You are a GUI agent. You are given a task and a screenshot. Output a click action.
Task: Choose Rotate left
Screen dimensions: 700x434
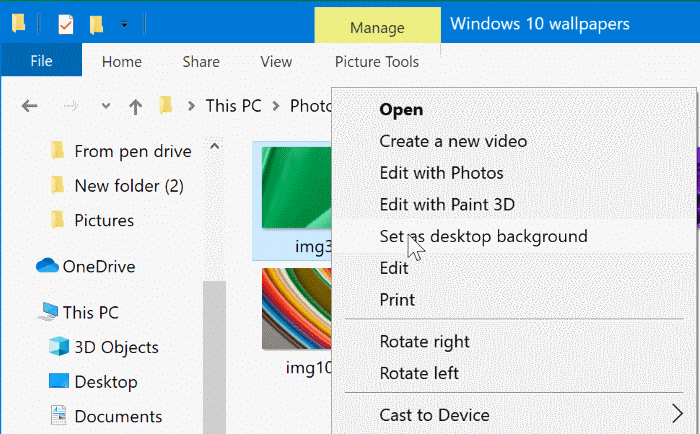pos(419,373)
